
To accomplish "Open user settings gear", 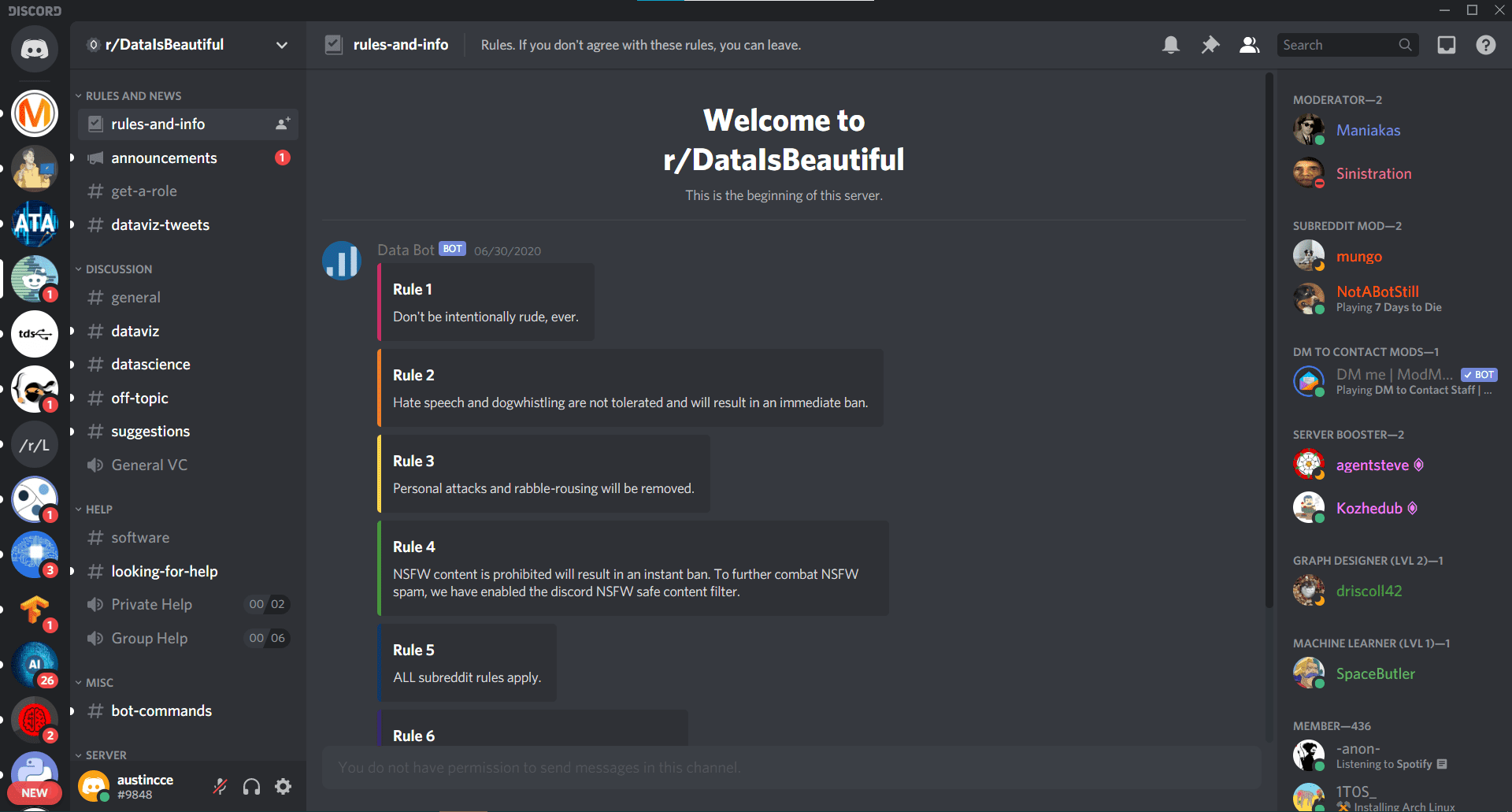I will (283, 786).
